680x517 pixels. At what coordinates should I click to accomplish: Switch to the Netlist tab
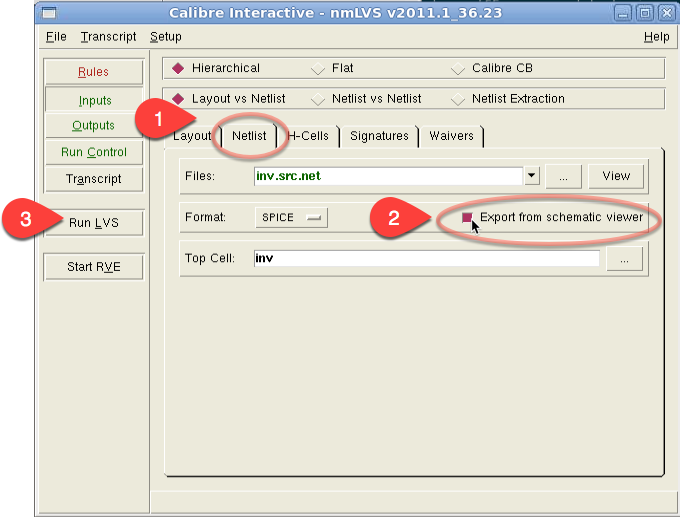(249, 136)
